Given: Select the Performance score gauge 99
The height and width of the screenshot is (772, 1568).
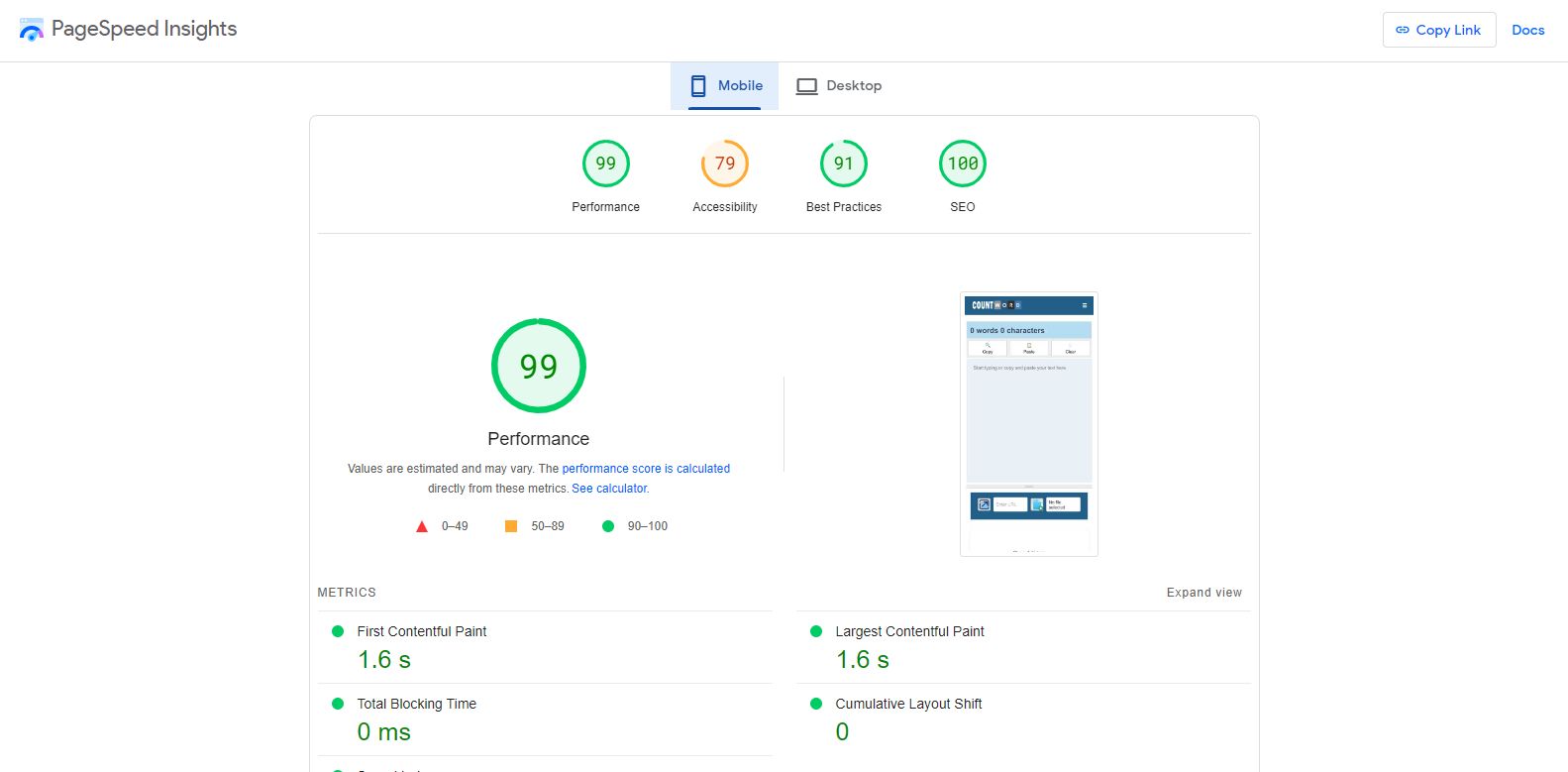Looking at the screenshot, I should point(606,164).
